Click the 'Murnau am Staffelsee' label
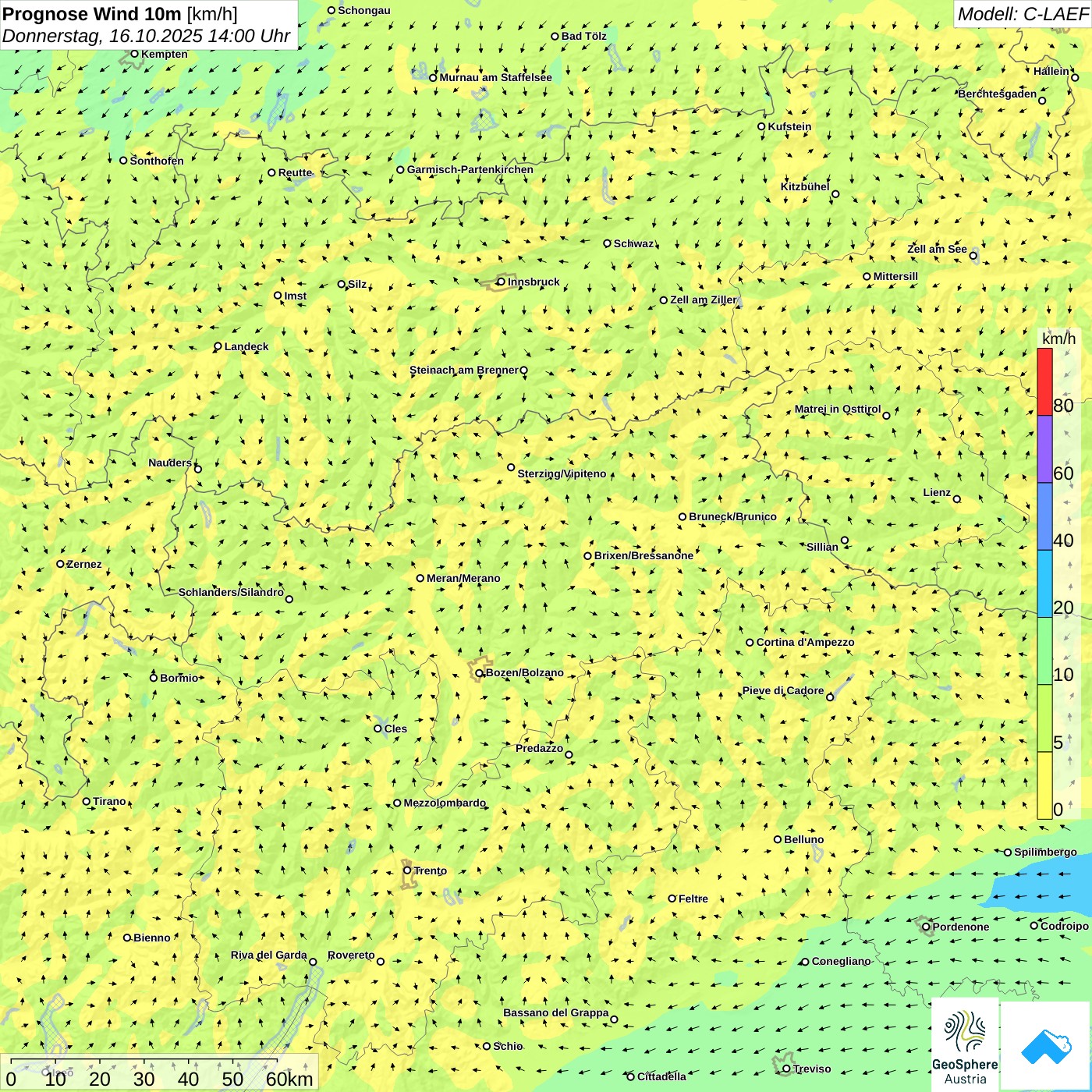Viewport: 1092px width, 1092px height. 495,77
